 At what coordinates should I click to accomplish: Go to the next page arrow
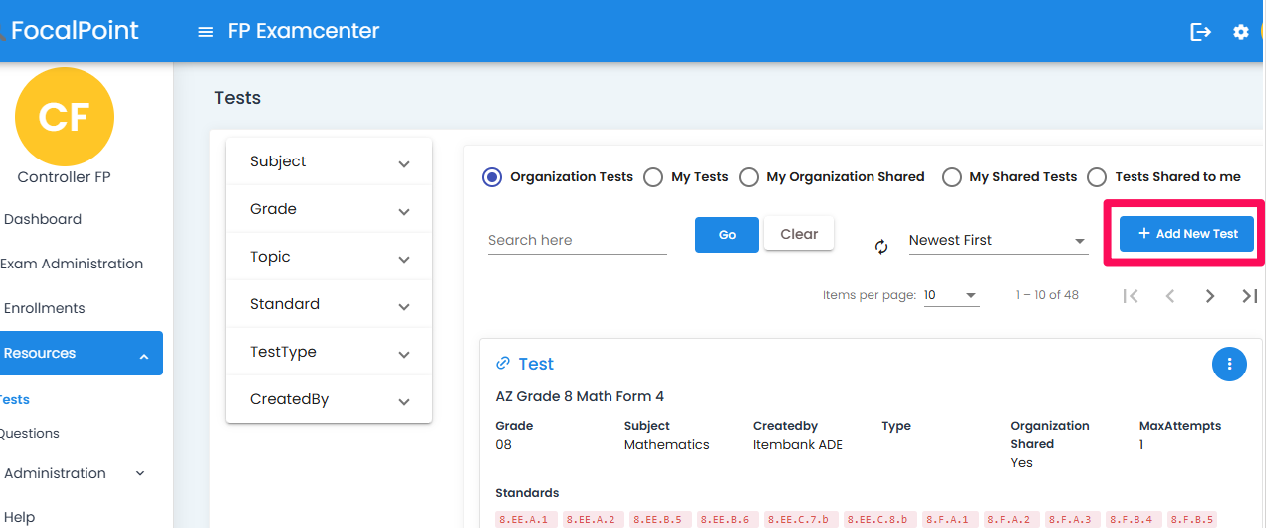1210,295
